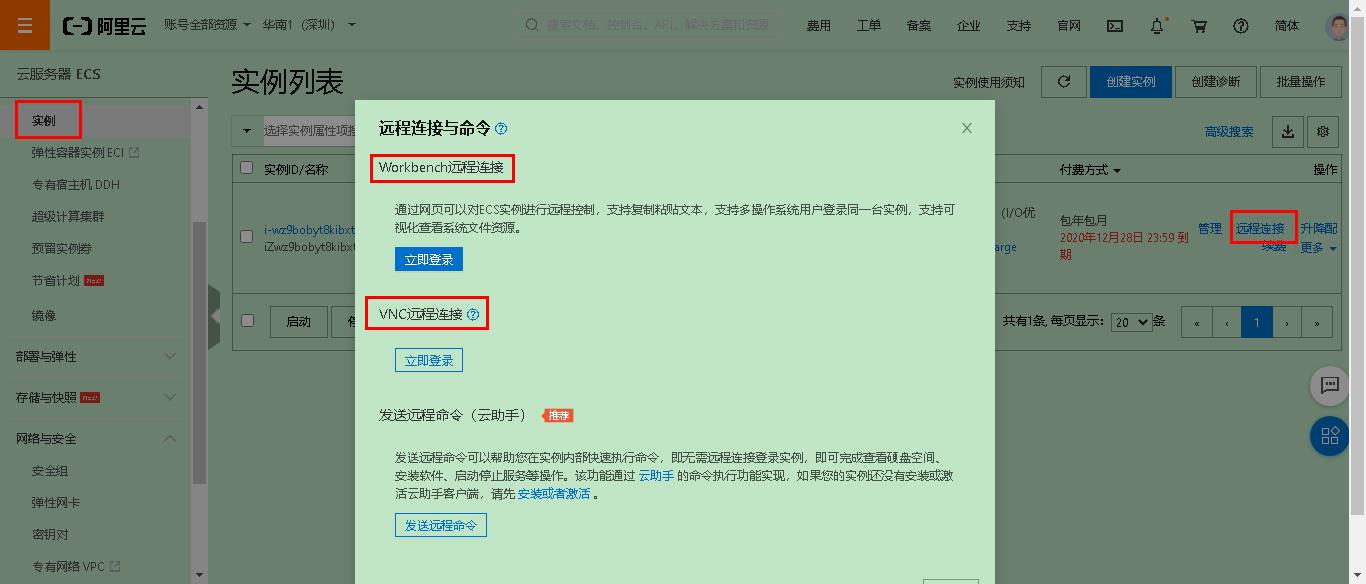
Task: Select the 费用 menu item
Action: (818, 25)
